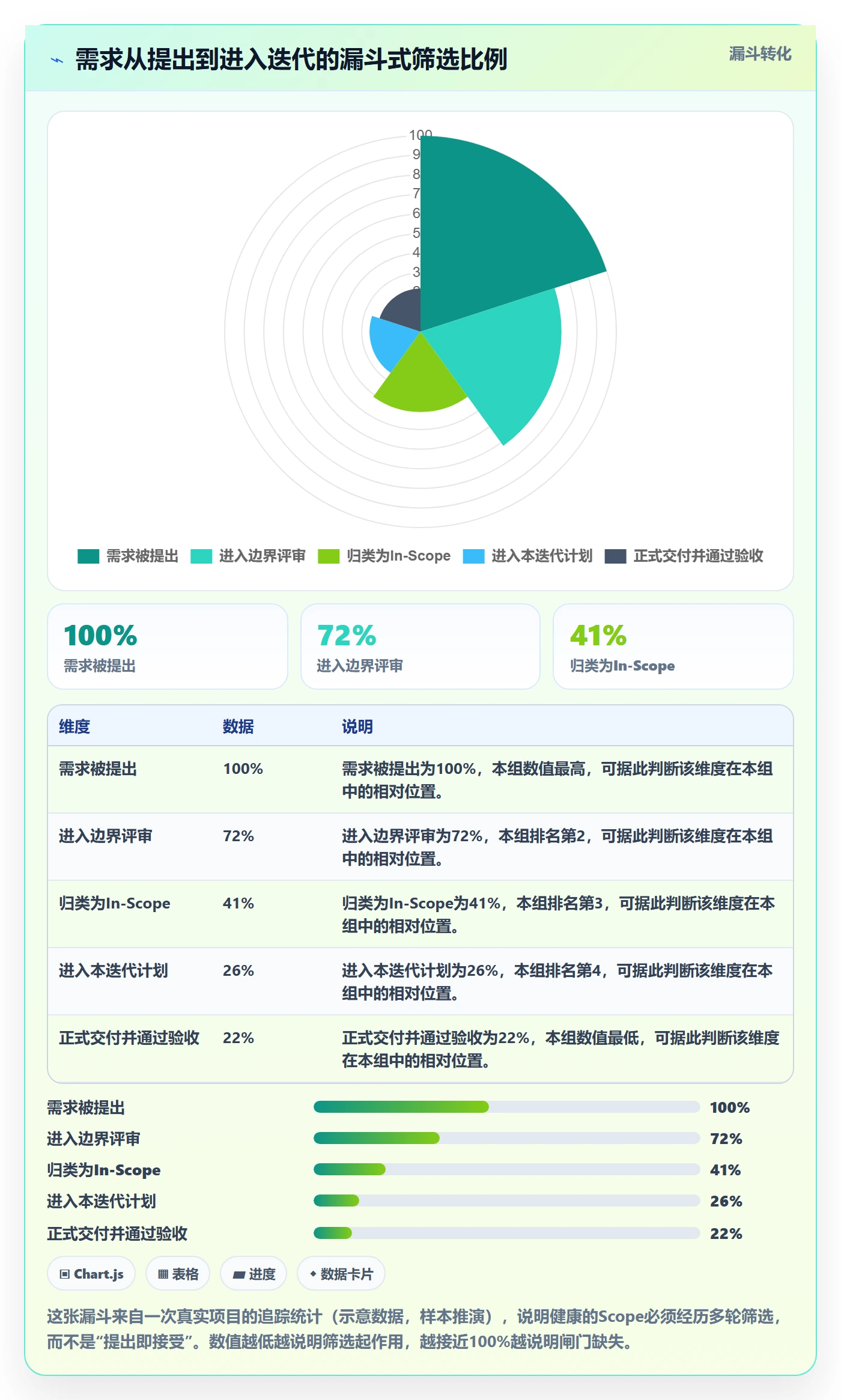This screenshot has width=841, height=1400.
Task: Toggle the 进入本迭代计划 legend item
Action: pos(527,556)
